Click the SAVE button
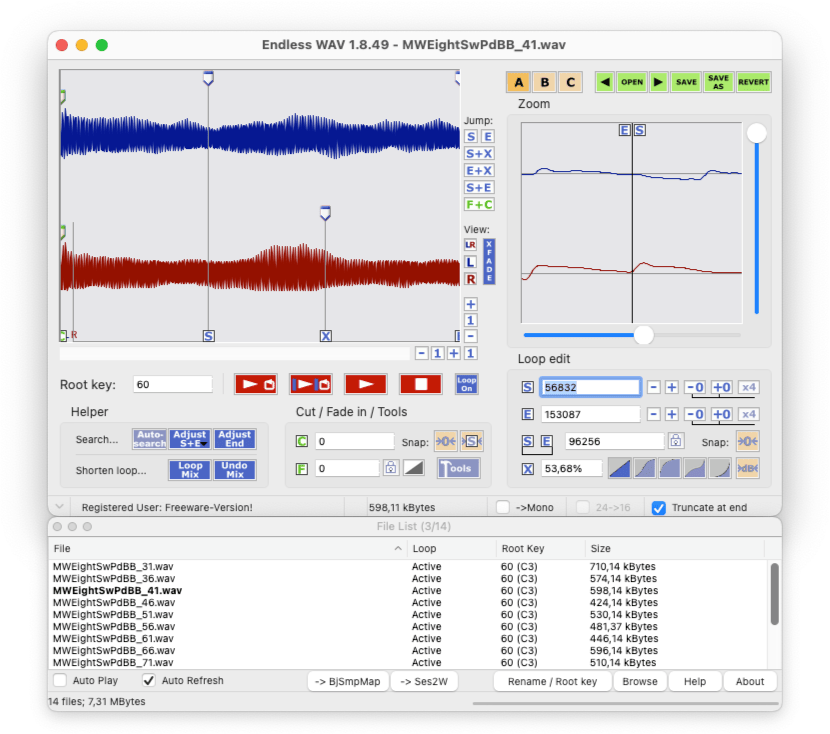 pyautogui.click(x=686, y=82)
